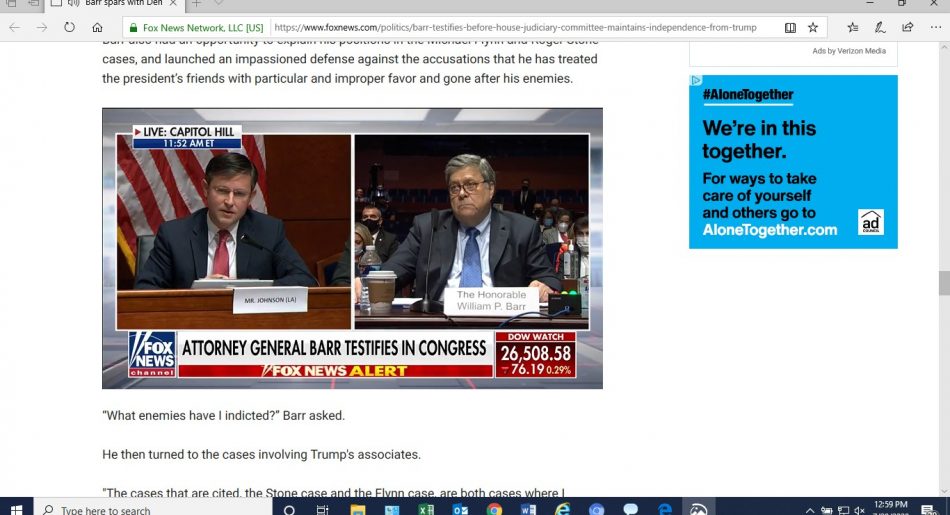This screenshot has height=515, width=950.
Task: Open the chat bubble app on taskbar
Action: click(631, 510)
